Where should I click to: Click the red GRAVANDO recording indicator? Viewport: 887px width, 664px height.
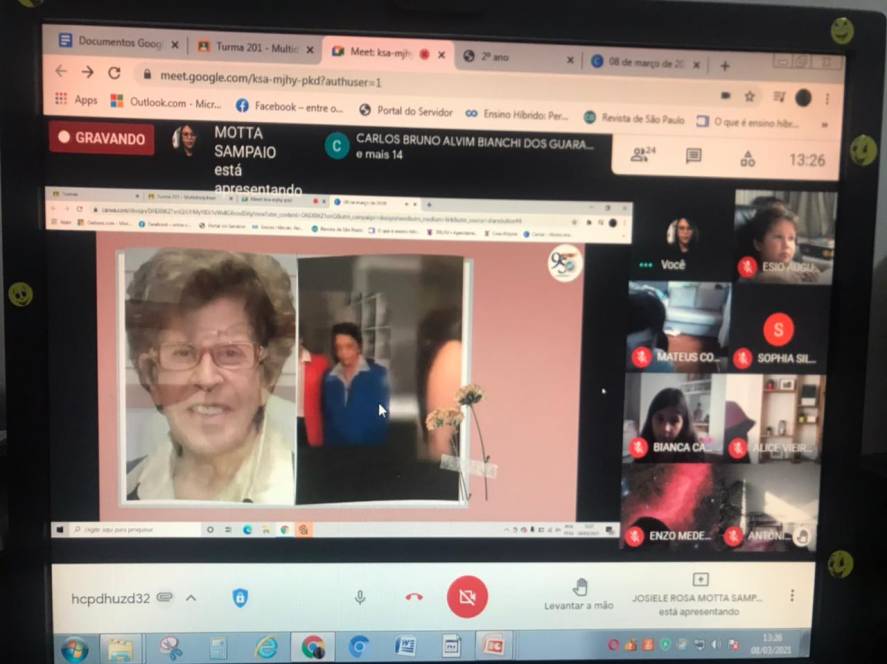click(101, 138)
